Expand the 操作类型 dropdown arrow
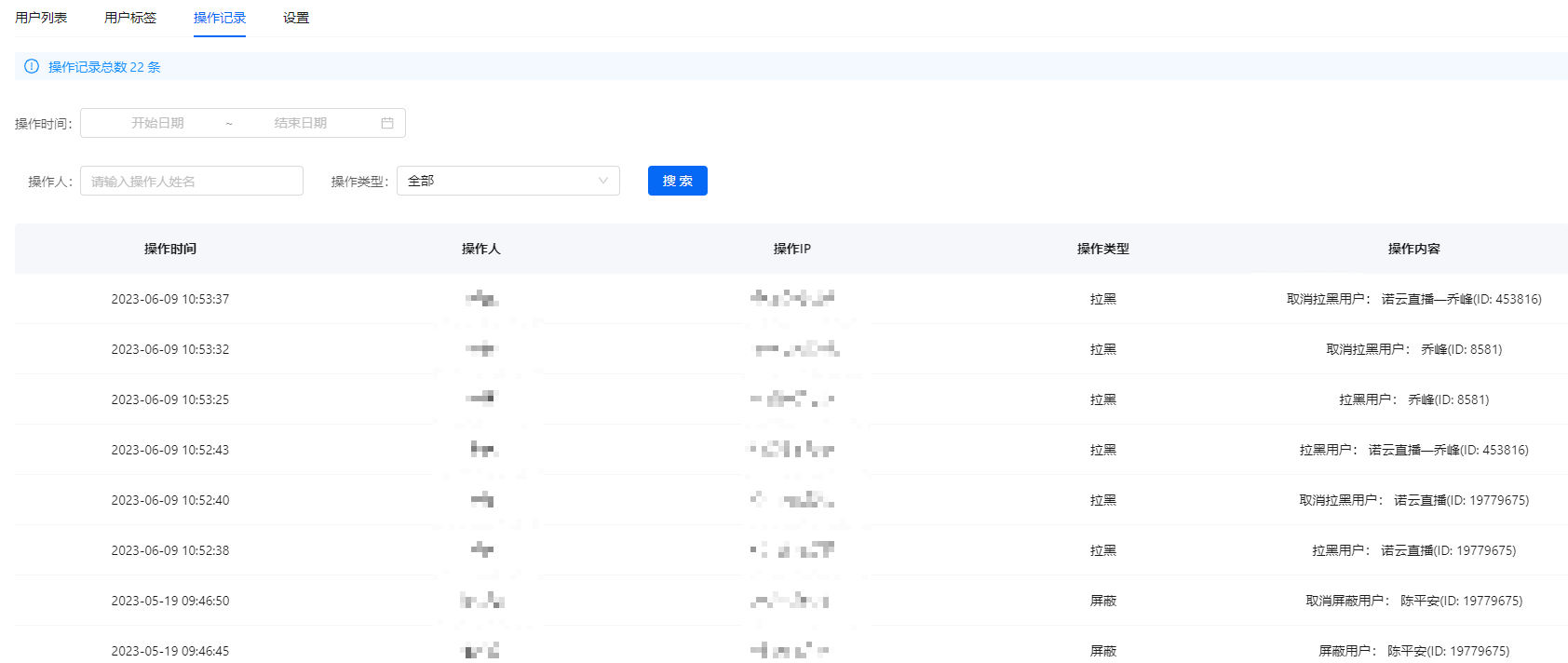The width and height of the screenshot is (1568, 663). point(602,181)
